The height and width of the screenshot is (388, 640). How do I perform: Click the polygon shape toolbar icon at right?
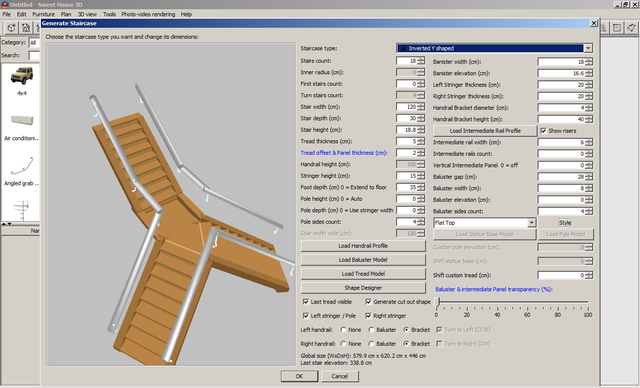coord(631,28)
